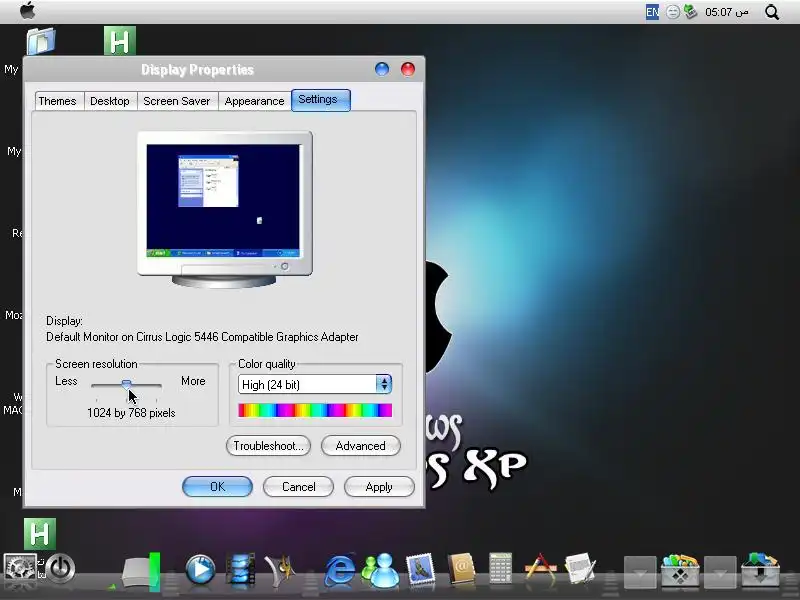
Task: Click the first grey arrow dock box
Action: (x=640, y=572)
